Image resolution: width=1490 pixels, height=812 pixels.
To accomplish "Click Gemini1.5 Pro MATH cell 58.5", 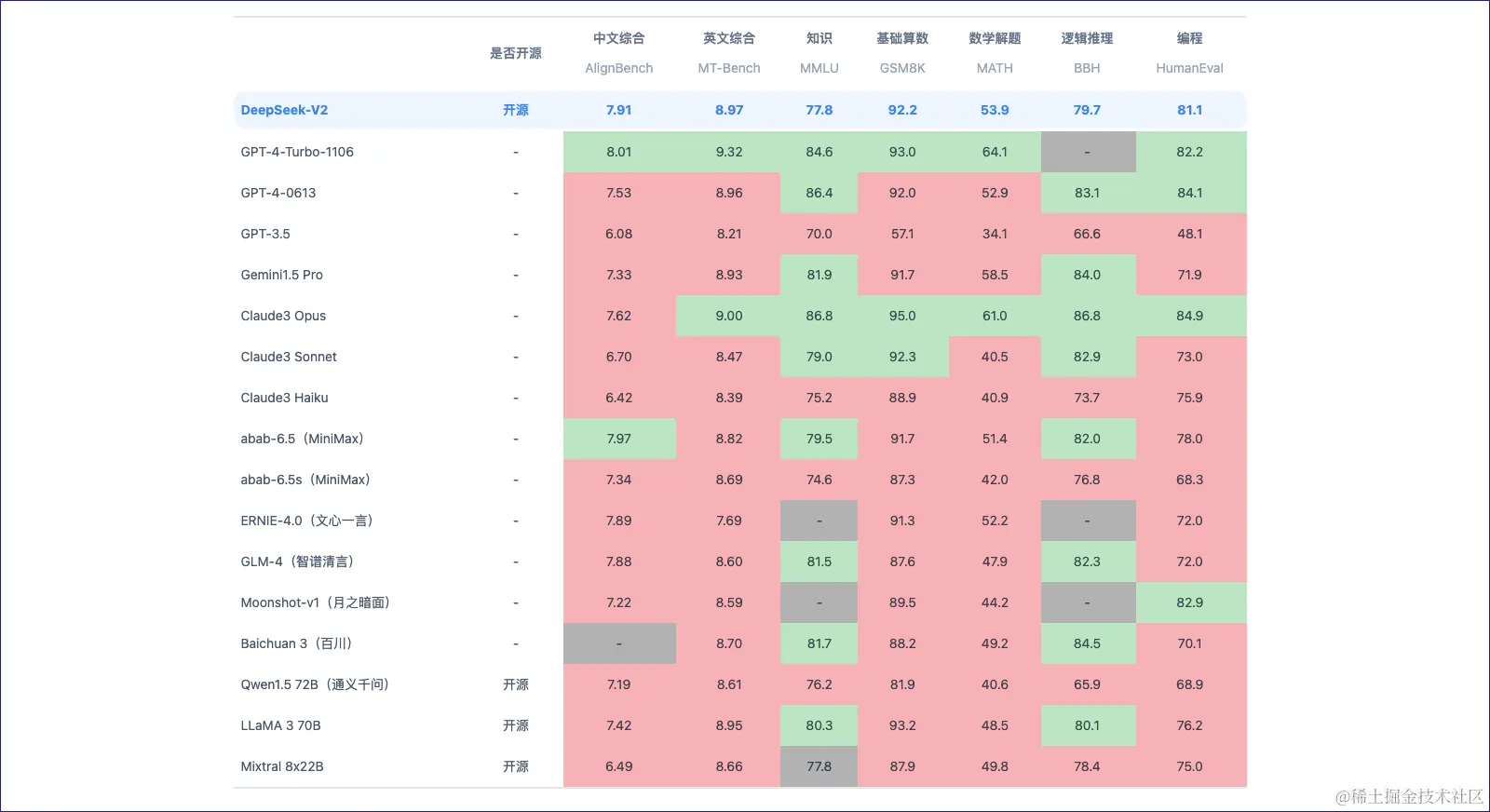I will click(995, 275).
